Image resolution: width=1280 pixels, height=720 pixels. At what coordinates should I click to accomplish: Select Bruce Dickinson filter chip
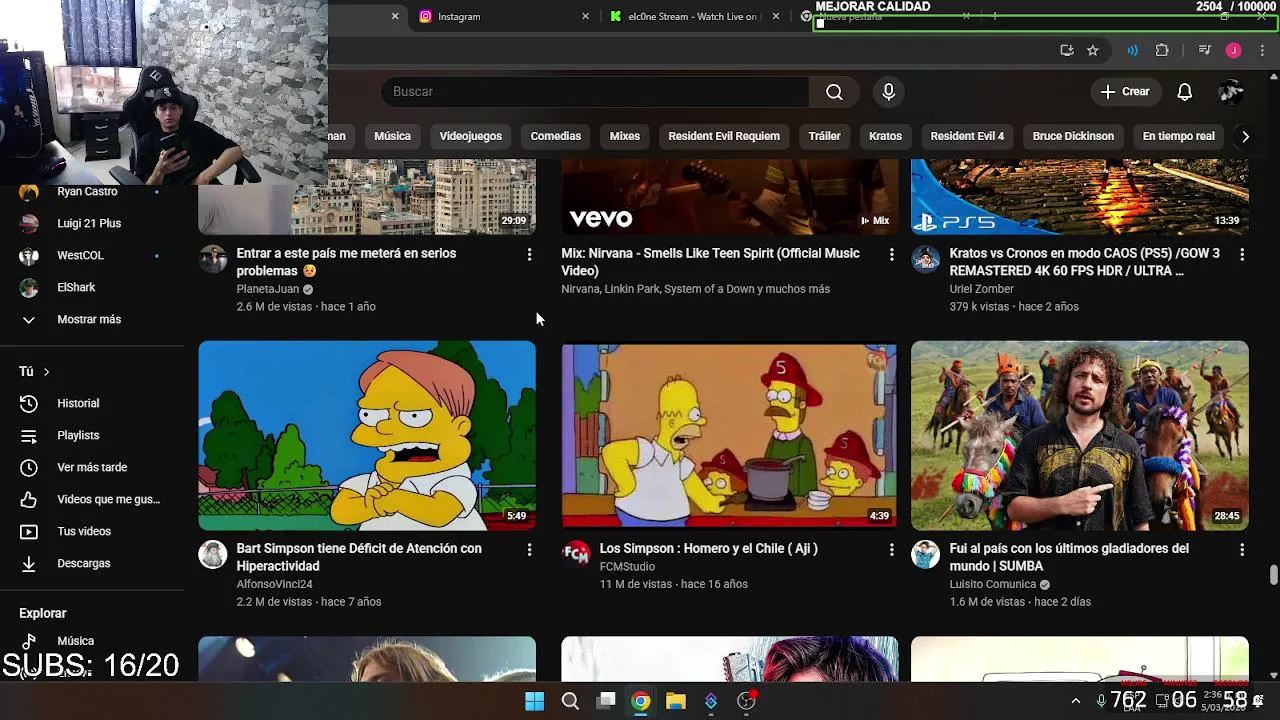click(1073, 136)
